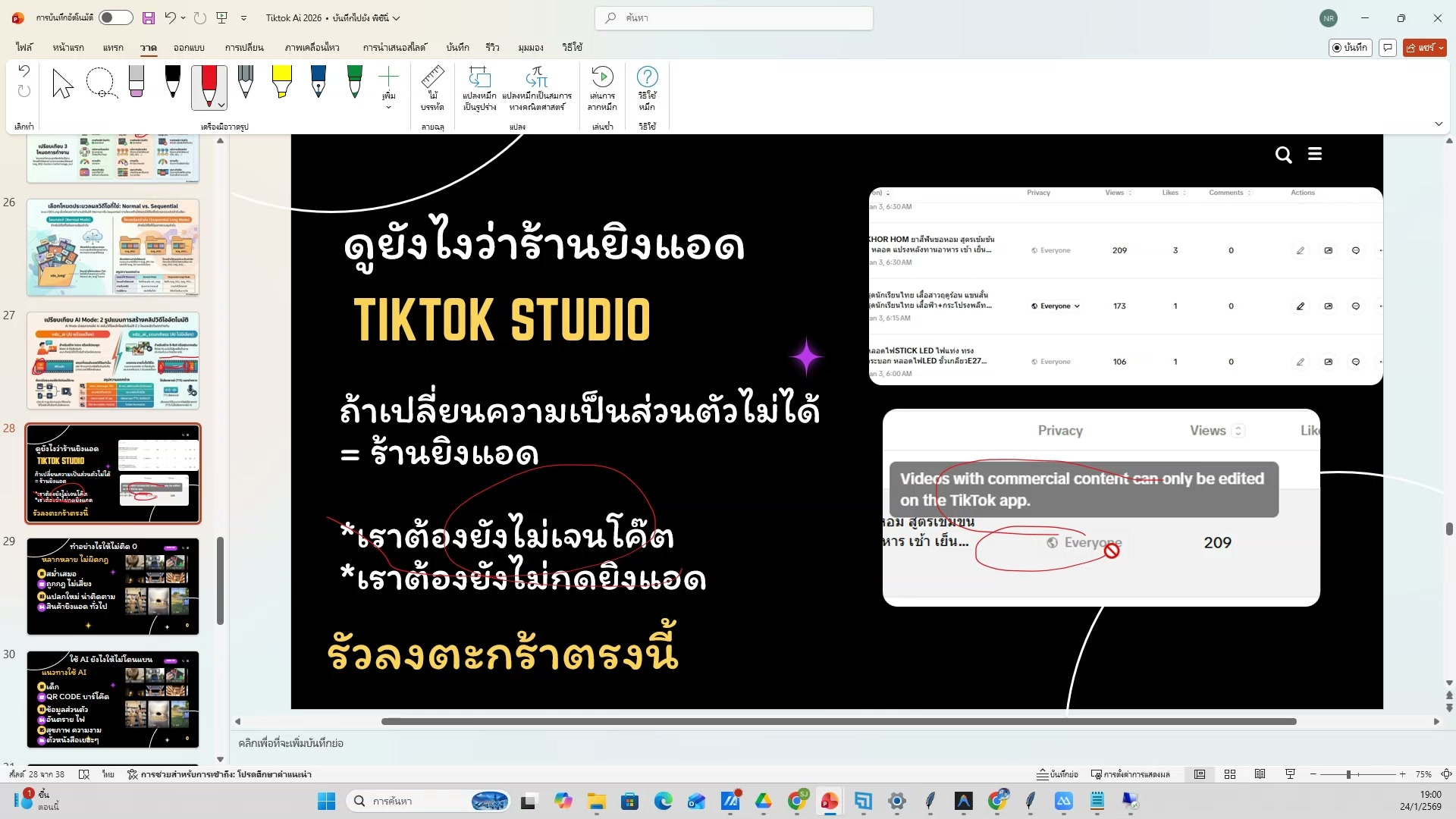Select the blue ink pen
This screenshot has height=819, width=1456.
[x=318, y=82]
